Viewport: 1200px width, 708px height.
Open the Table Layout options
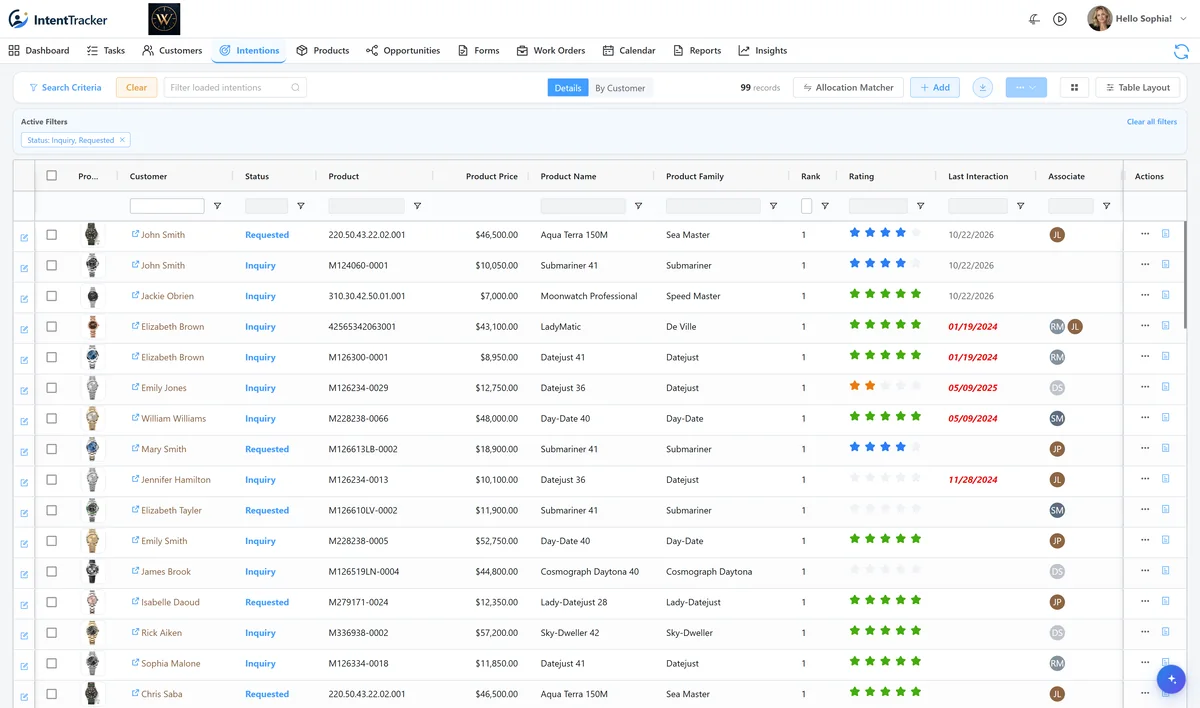point(1137,88)
